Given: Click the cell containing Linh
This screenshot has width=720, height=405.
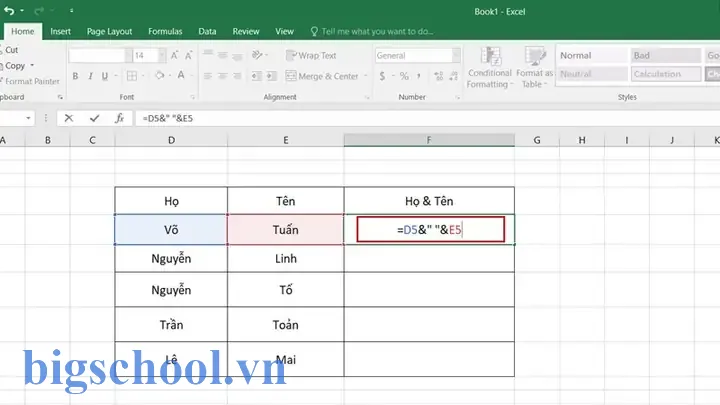Looking at the screenshot, I should 286,259.
